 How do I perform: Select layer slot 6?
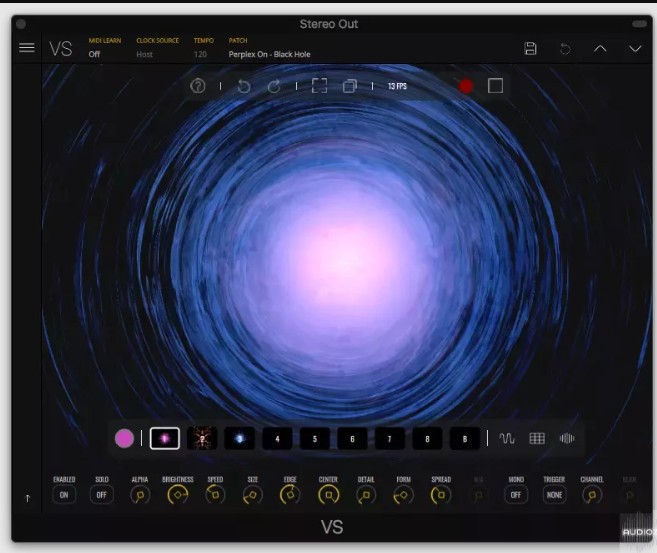[x=352, y=439]
